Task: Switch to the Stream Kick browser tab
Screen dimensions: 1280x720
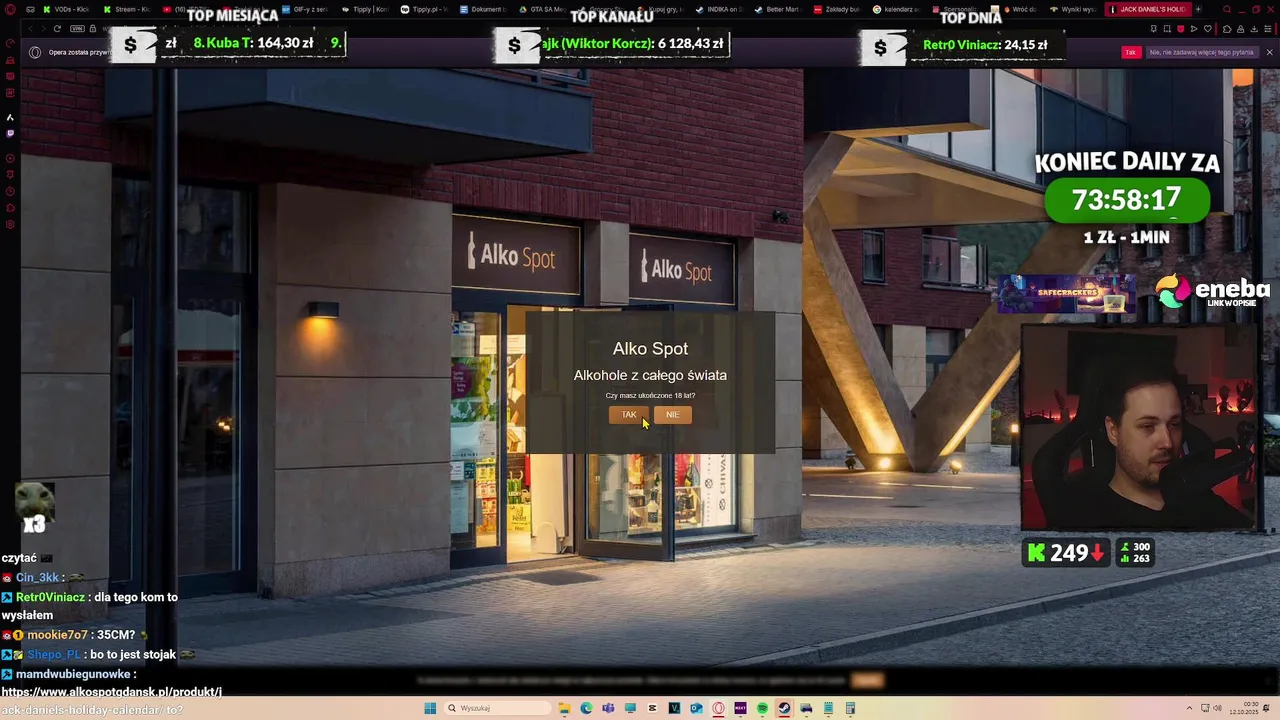Action: click(x=126, y=9)
